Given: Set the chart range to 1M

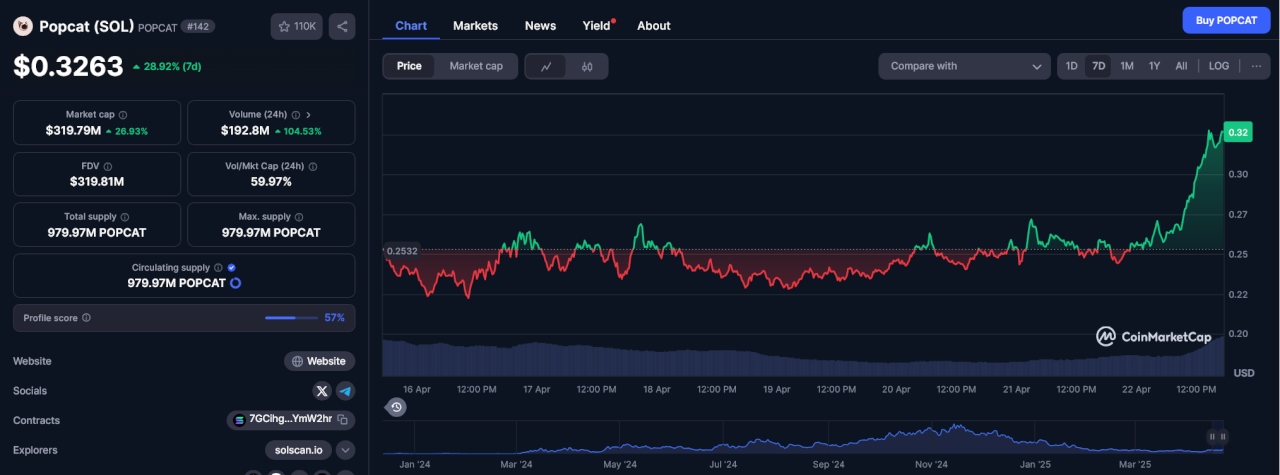Looking at the screenshot, I should point(1127,66).
